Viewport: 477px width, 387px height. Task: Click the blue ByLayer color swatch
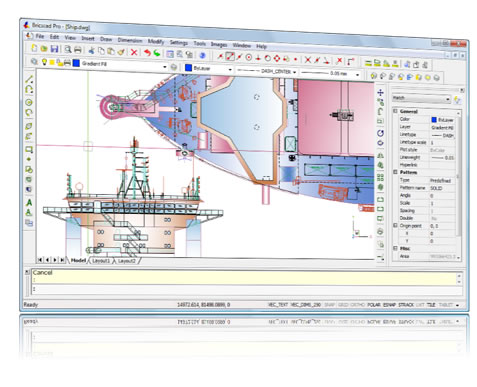pos(188,68)
